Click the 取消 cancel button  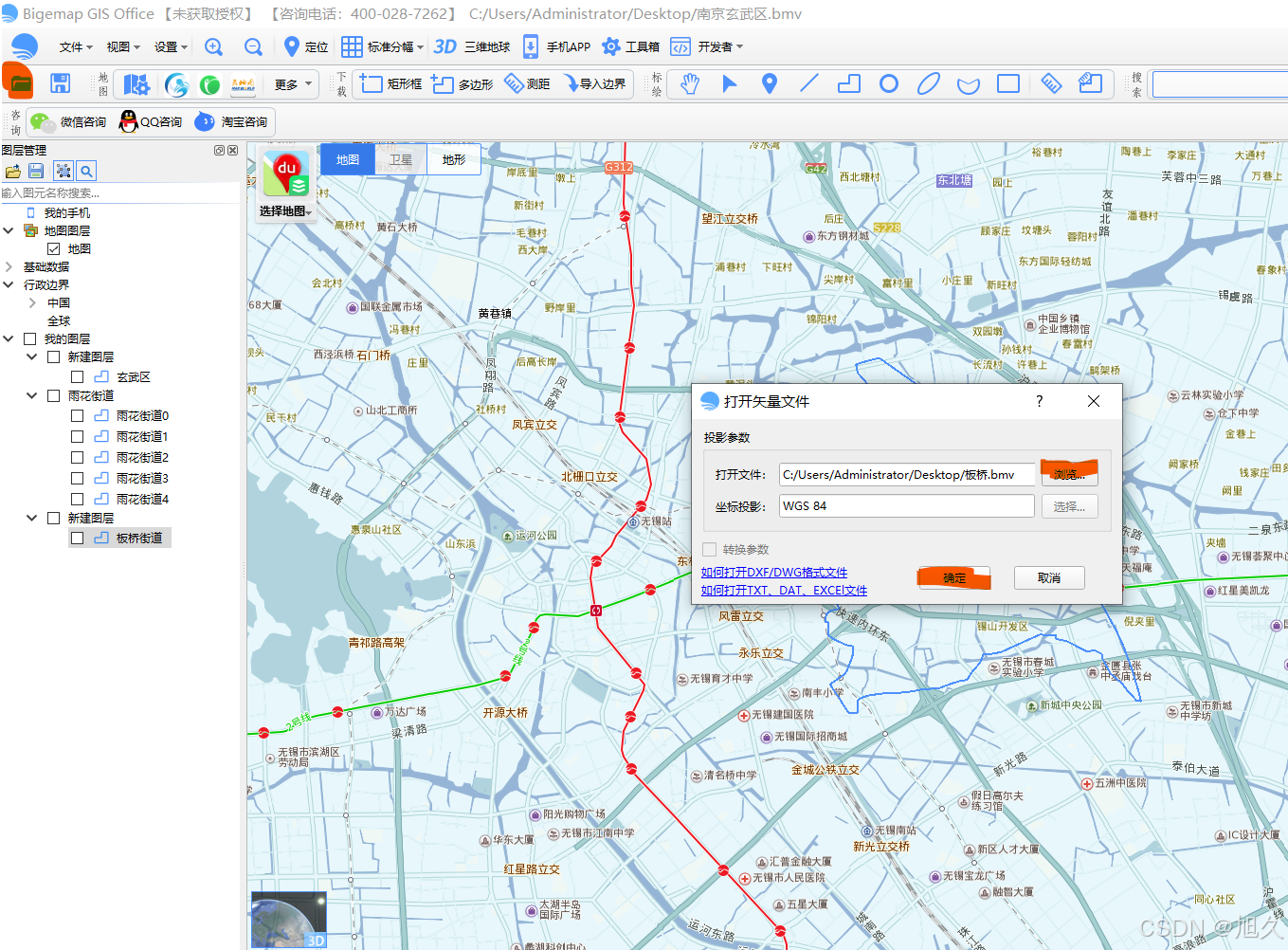pyautogui.click(x=1049, y=577)
